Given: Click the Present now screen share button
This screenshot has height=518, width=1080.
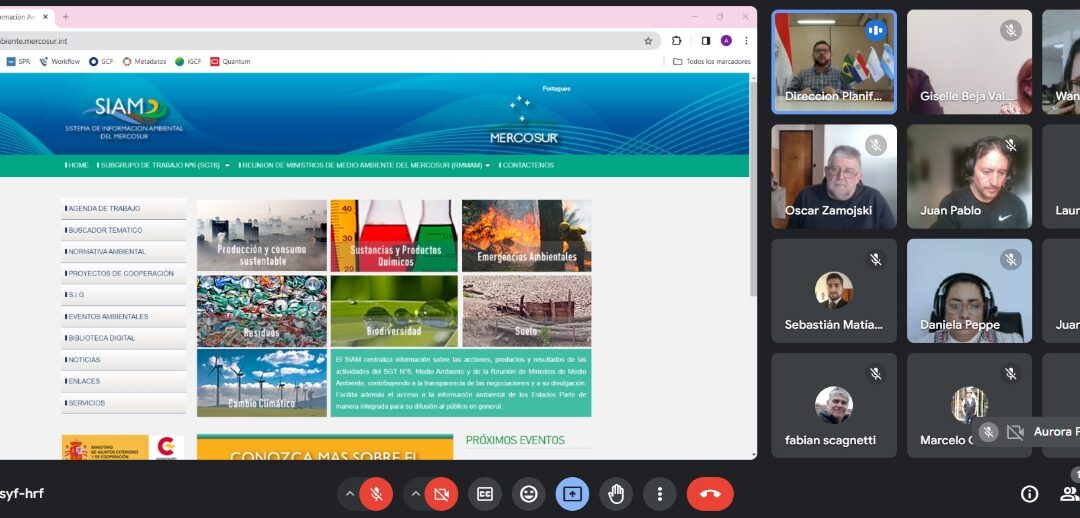Looking at the screenshot, I should click(x=572, y=494).
